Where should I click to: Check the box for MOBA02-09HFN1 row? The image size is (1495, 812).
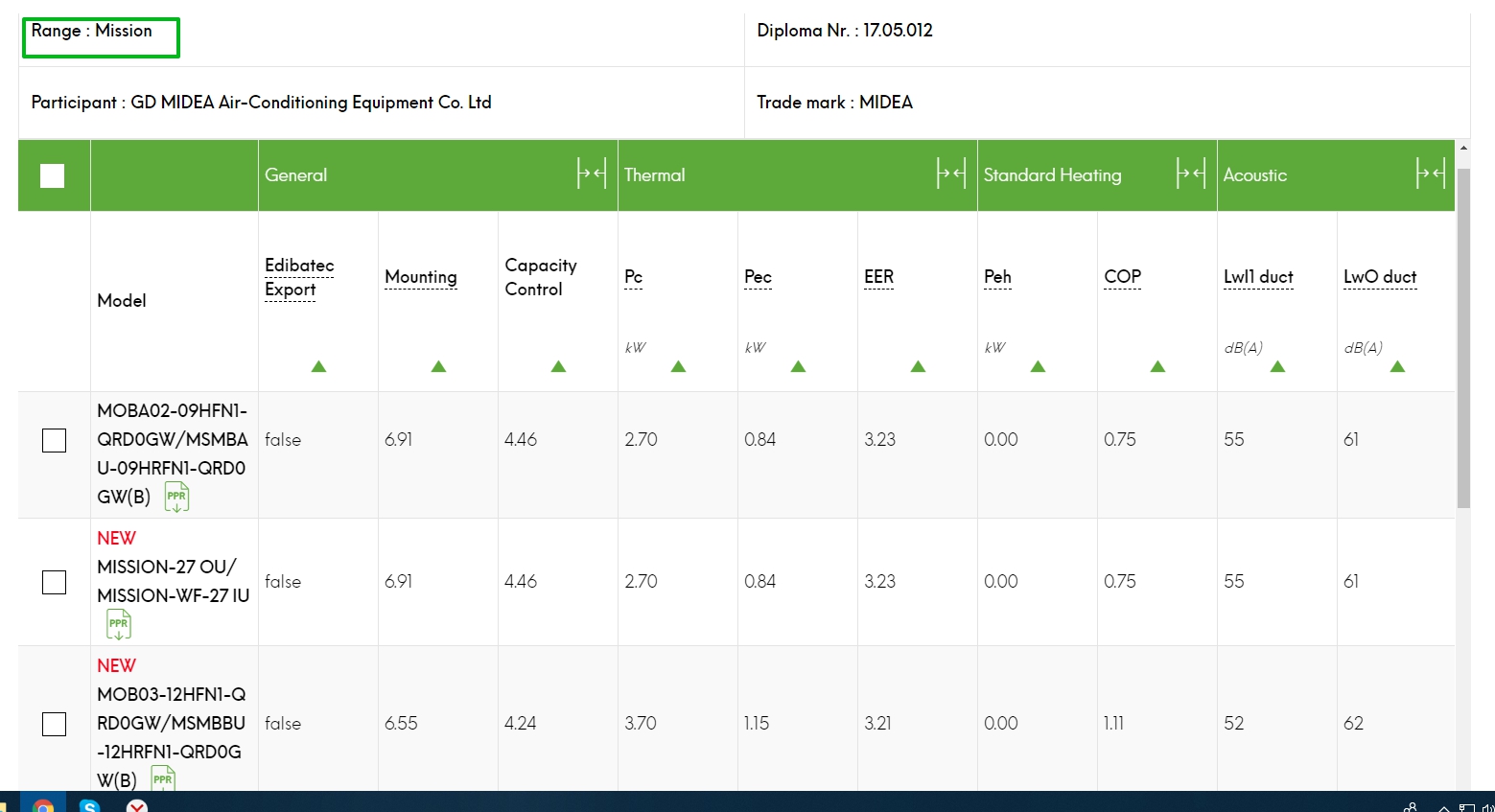(55, 440)
